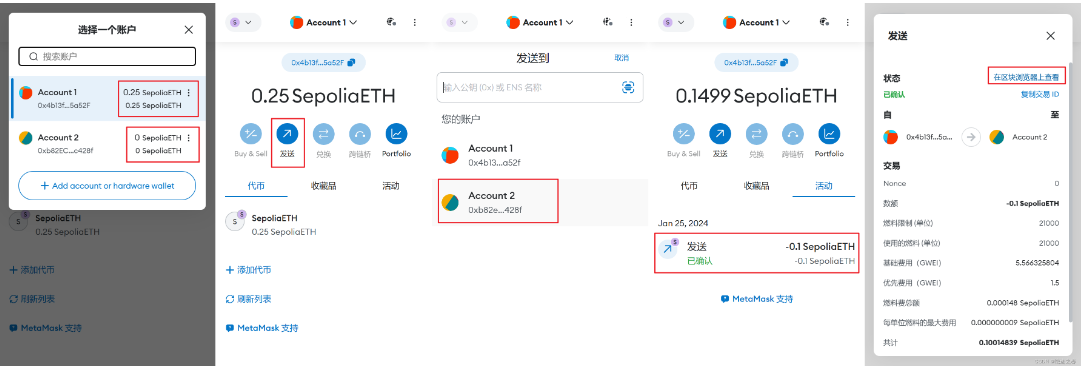
Task: Open network dropdown in 0.1499 SepoliaETH view
Action: tap(676, 22)
